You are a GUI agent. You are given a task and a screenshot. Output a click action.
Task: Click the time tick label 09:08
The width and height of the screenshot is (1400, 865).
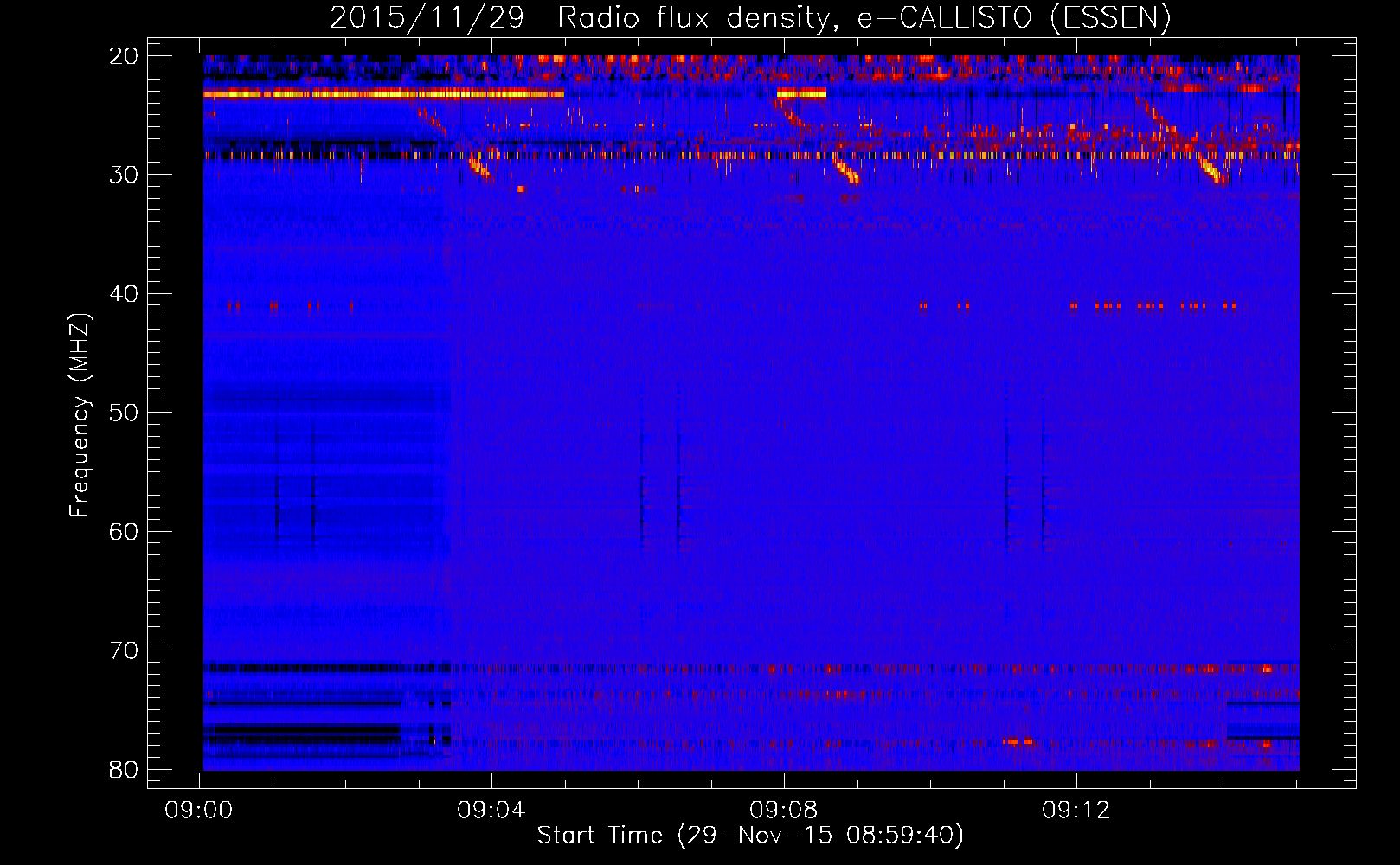point(784,811)
